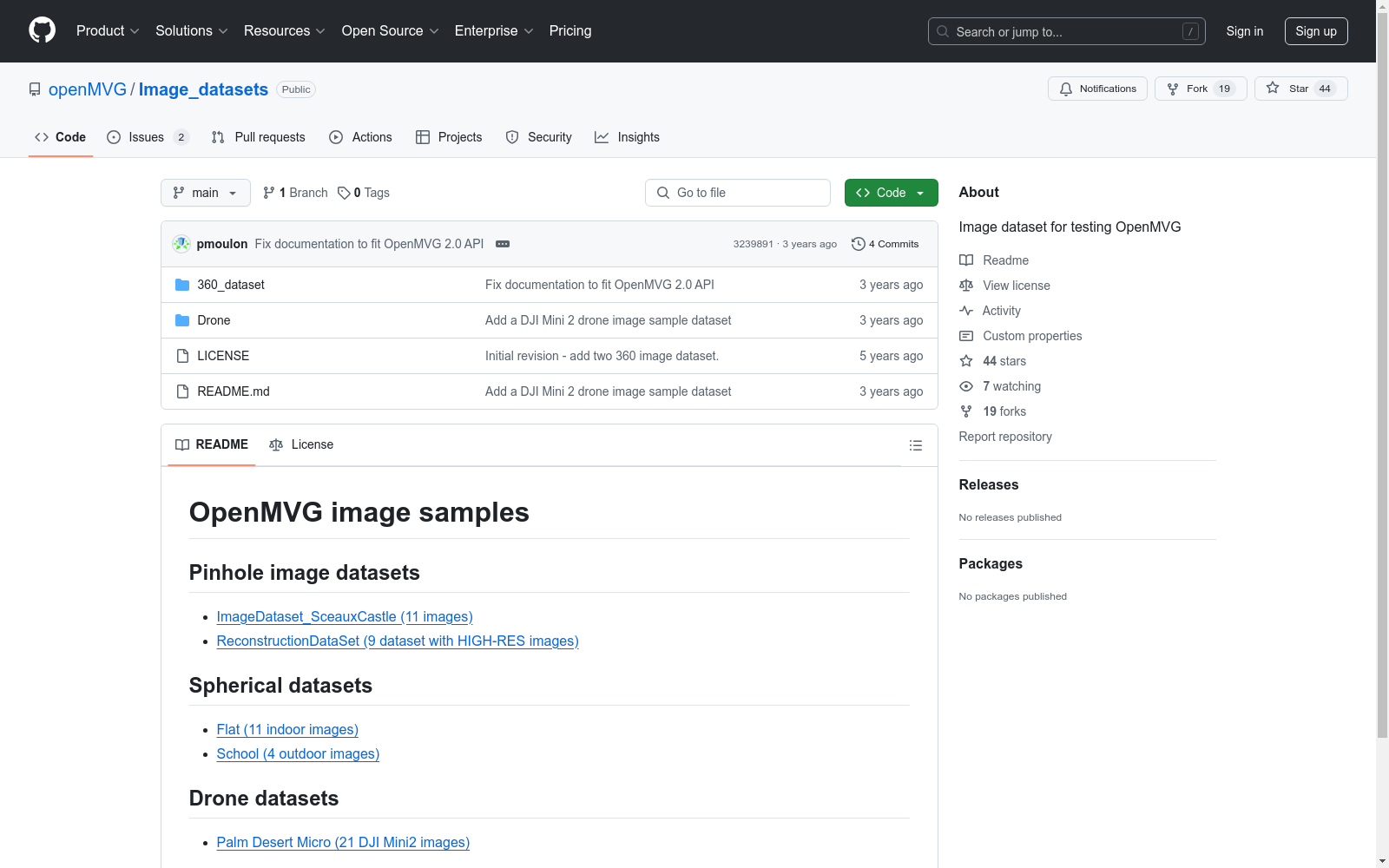1389x868 pixels.
Task: Open the main branch selector dropdown
Action: tap(205, 193)
